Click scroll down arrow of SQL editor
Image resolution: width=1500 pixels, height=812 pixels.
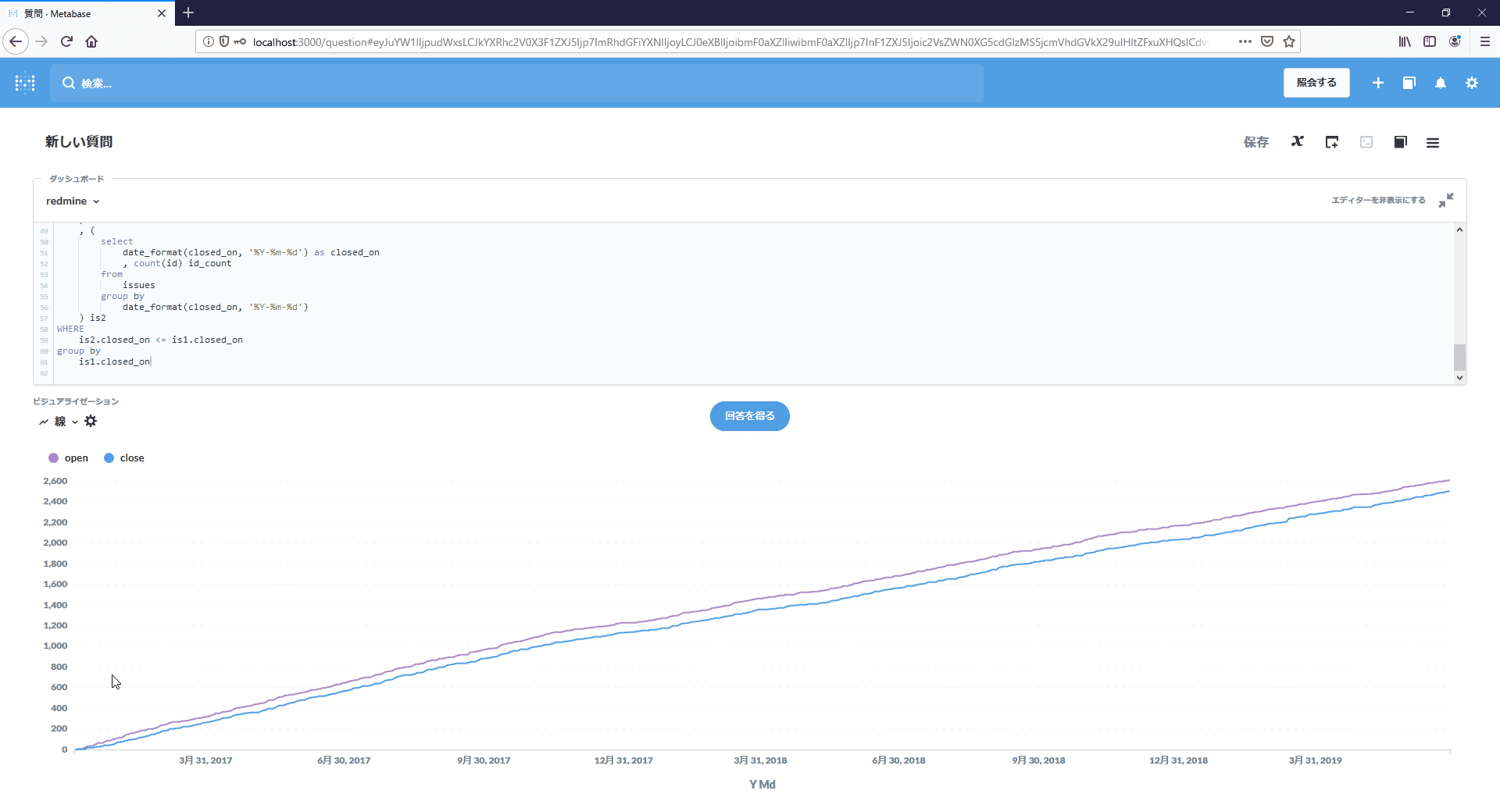[x=1459, y=377]
